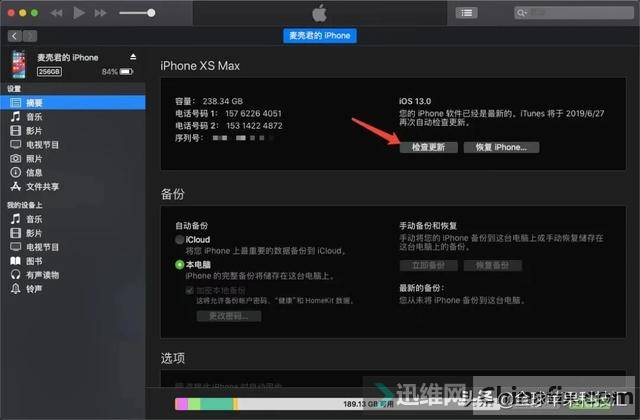Click the iOS 13.0 version label
The image size is (640, 420).
[x=415, y=101]
